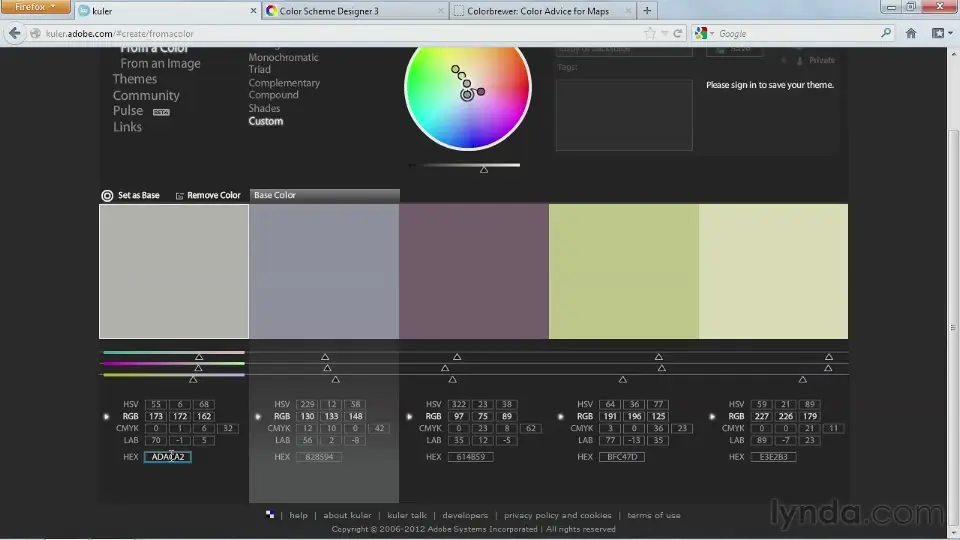Open the Firefox home page icon

pyautogui.click(x=911, y=34)
